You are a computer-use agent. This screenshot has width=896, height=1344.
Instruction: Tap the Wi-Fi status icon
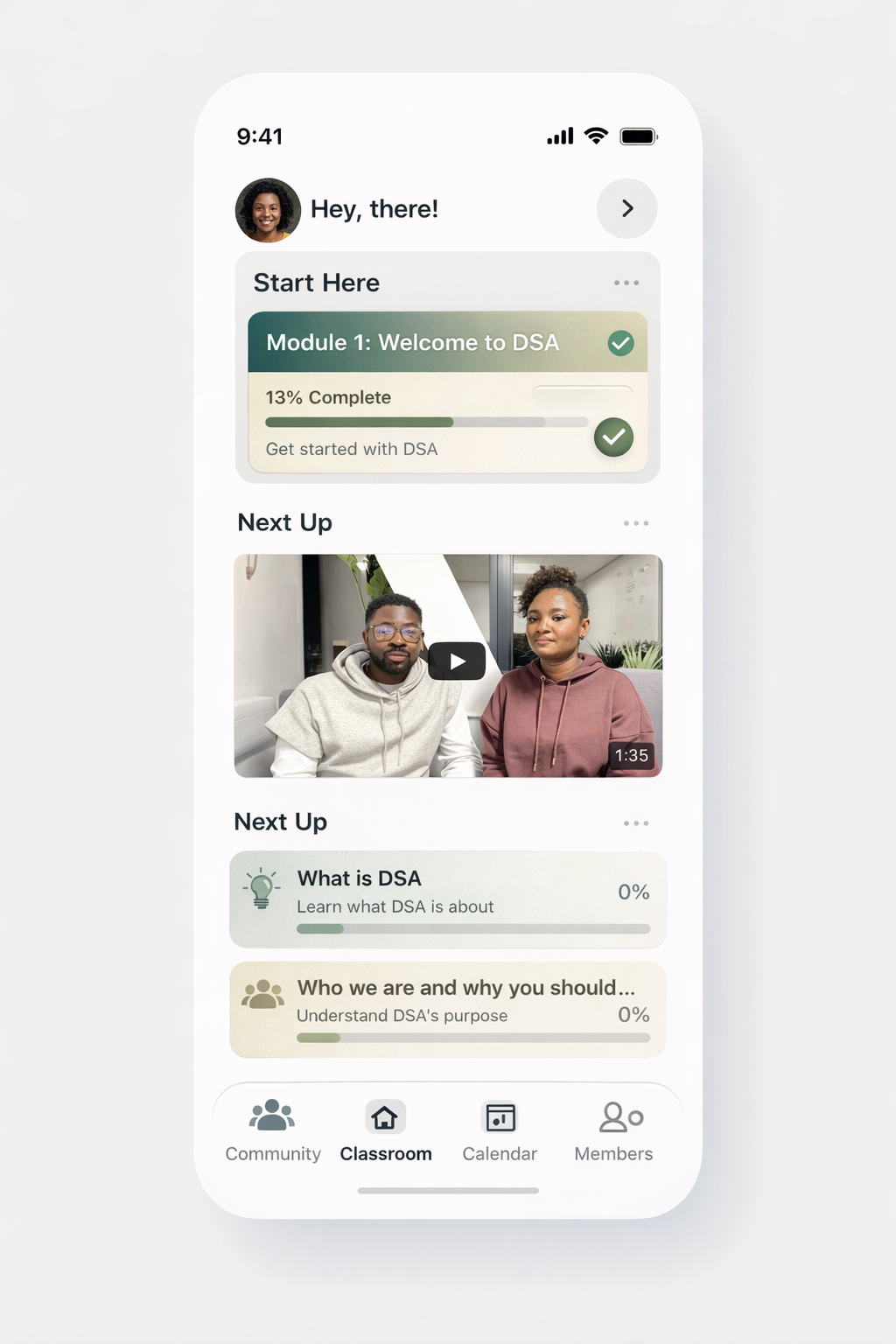pos(596,136)
